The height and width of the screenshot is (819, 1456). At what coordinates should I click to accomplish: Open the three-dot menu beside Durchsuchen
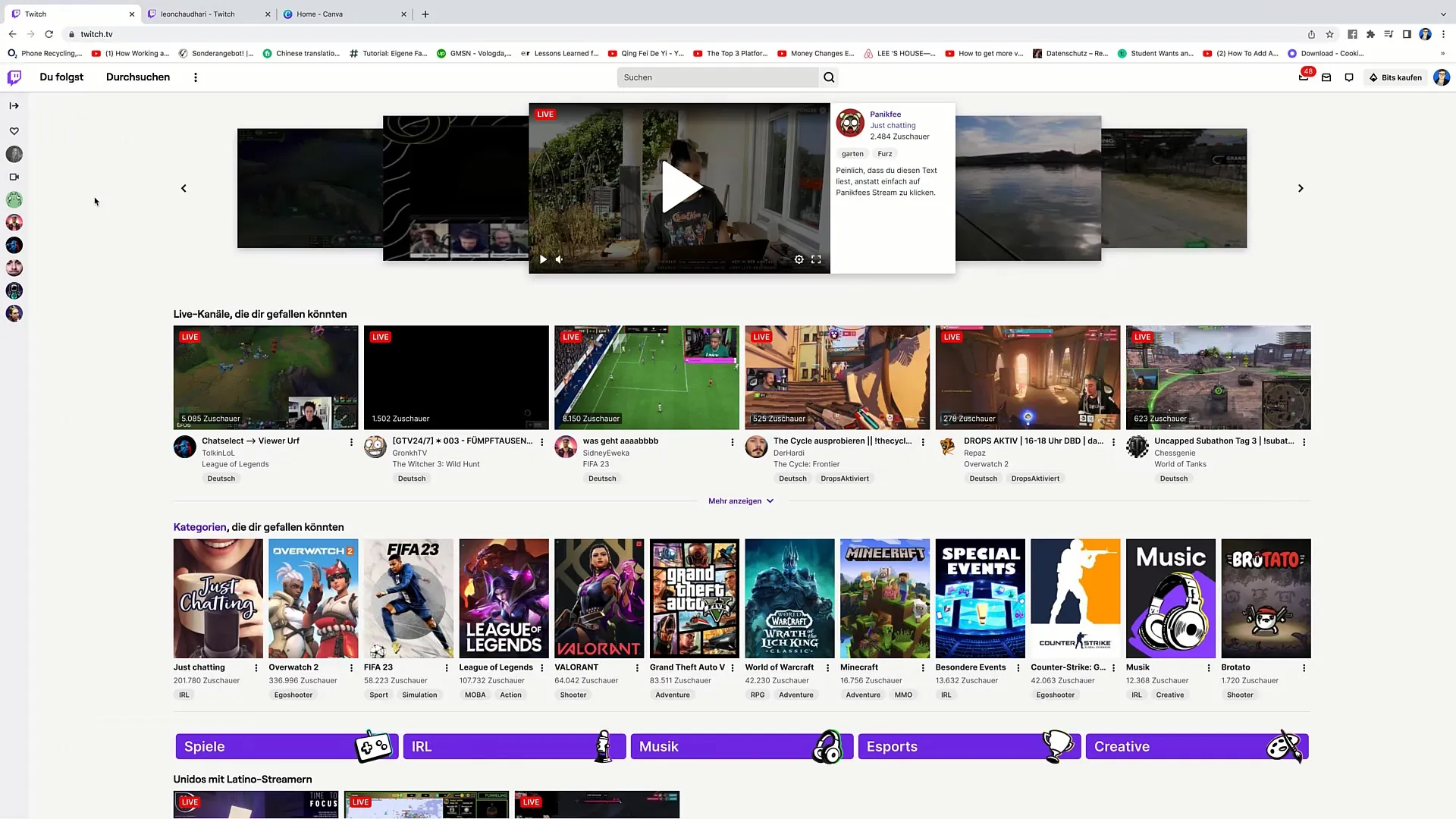[x=196, y=77]
